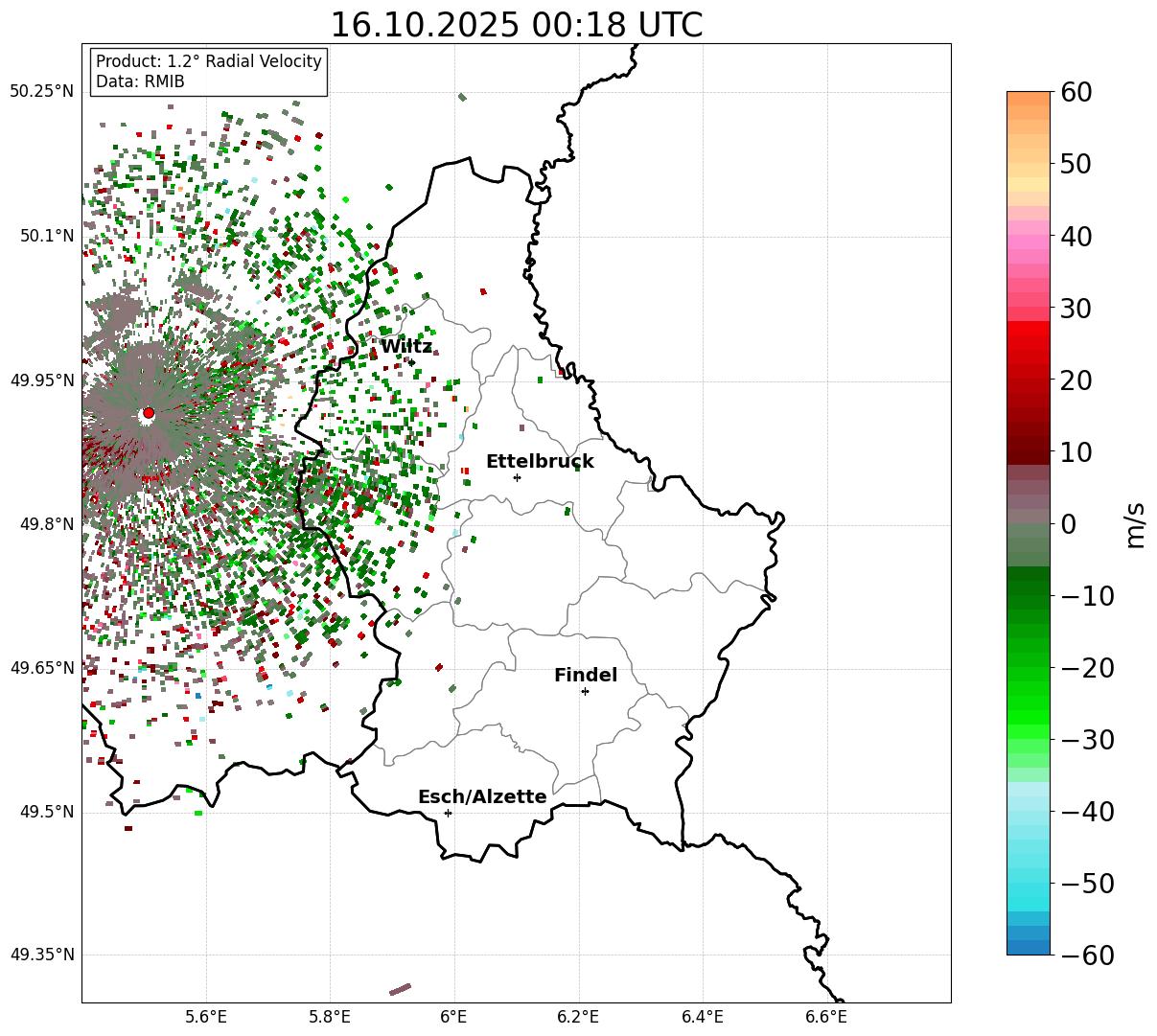Click the Esch/Alzette city label

click(482, 797)
